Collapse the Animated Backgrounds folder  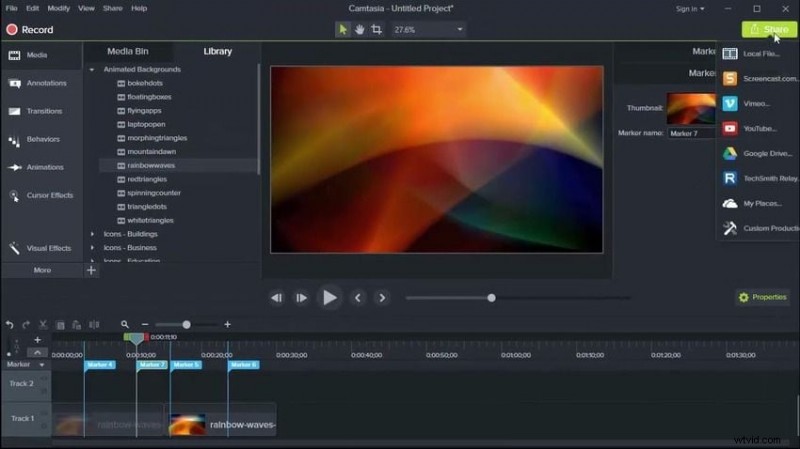click(x=92, y=69)
